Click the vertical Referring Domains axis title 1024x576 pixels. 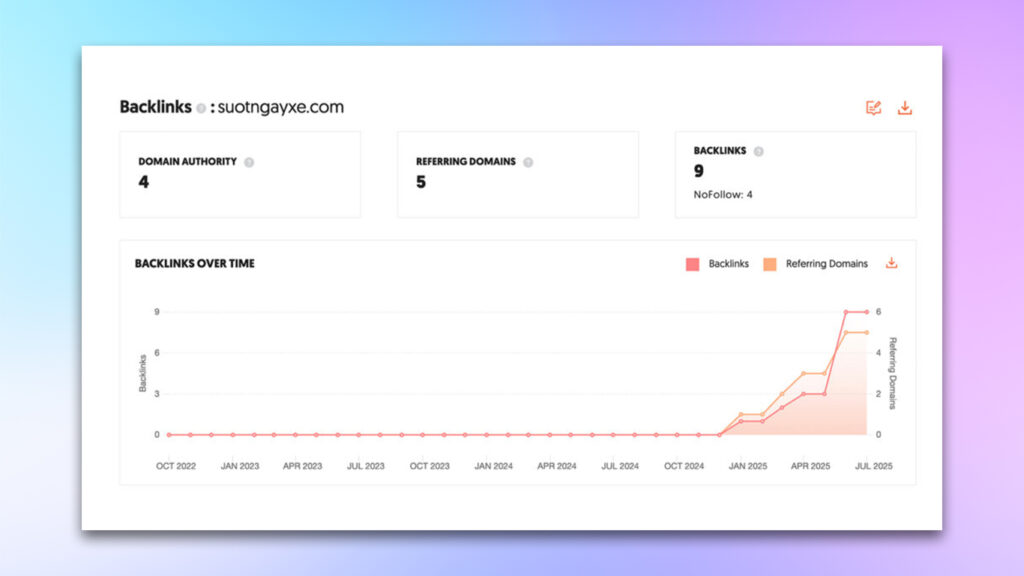click(x=893, y=373)
